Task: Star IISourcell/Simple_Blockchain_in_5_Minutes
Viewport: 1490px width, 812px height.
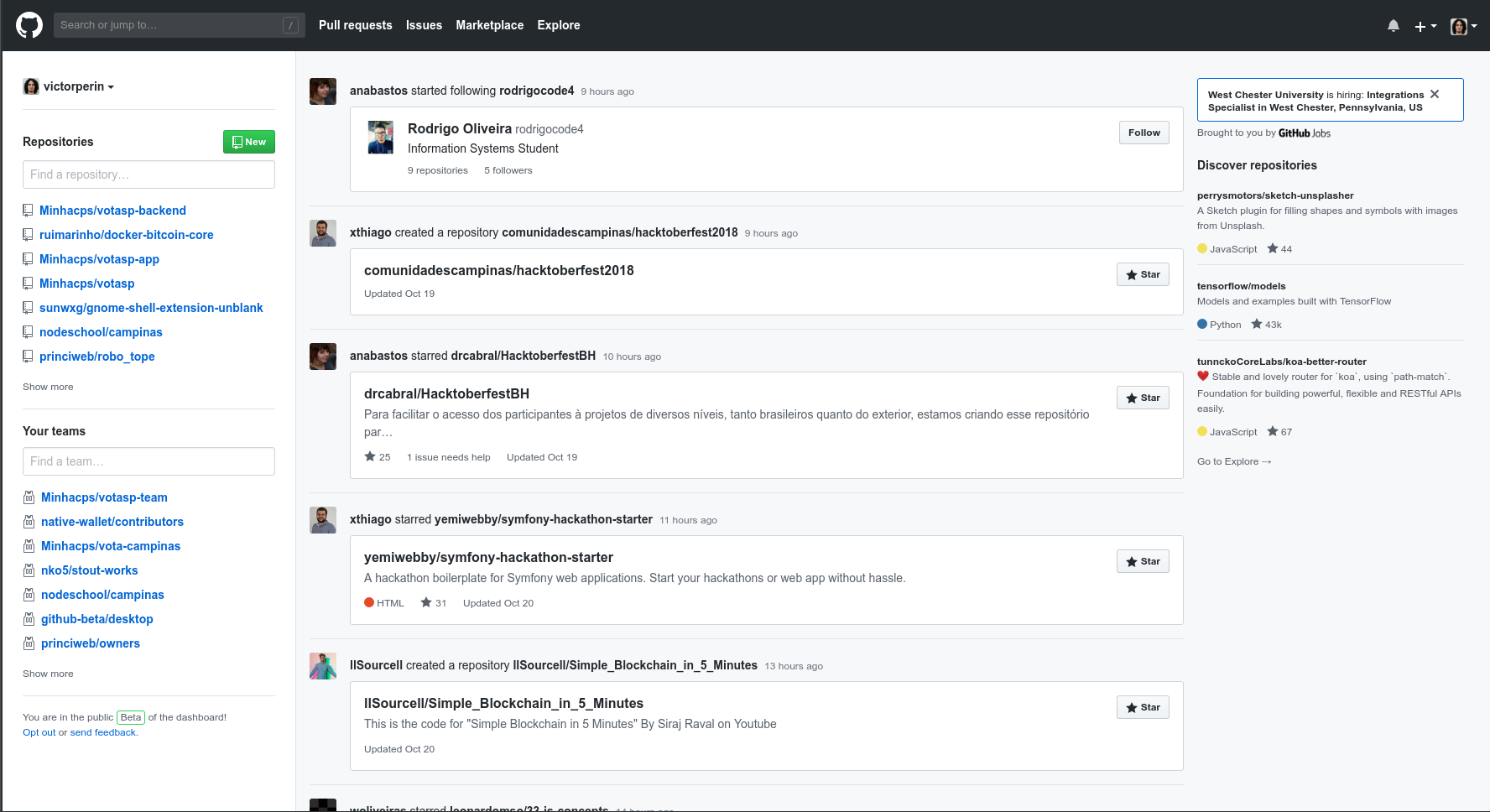Action: pyautogui.click(x=1143, y=707)
